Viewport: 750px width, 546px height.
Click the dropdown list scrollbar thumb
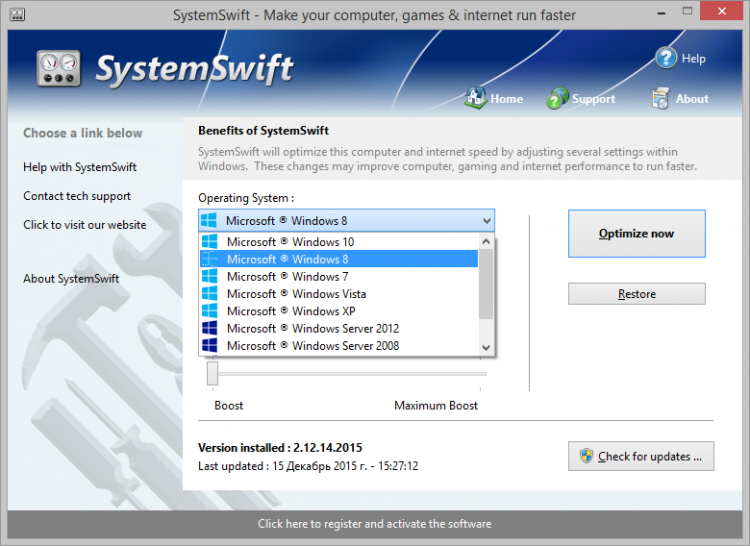coord(486,284)
